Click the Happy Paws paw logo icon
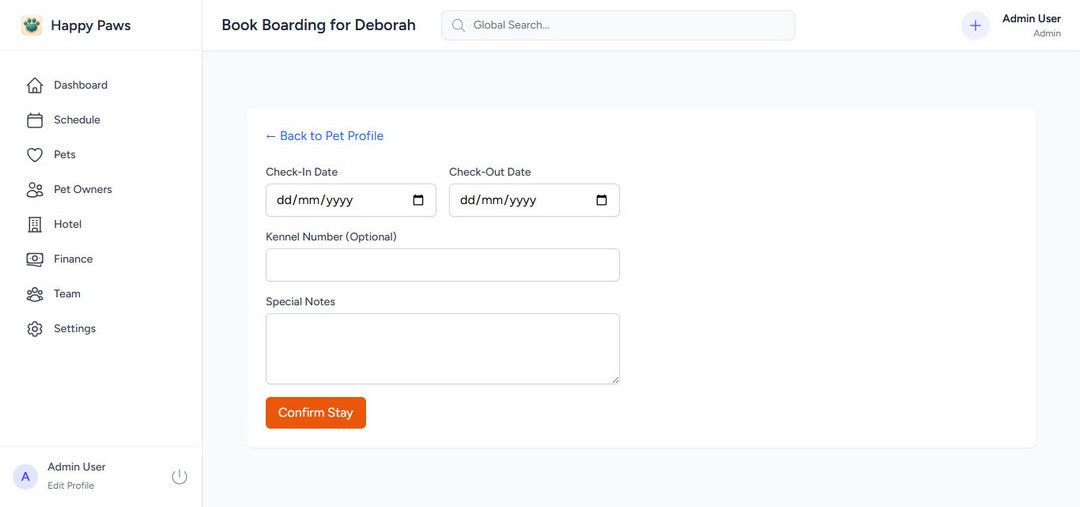Image resolution: width=1080 pixels, height=507 pixels. pos(32,26)
